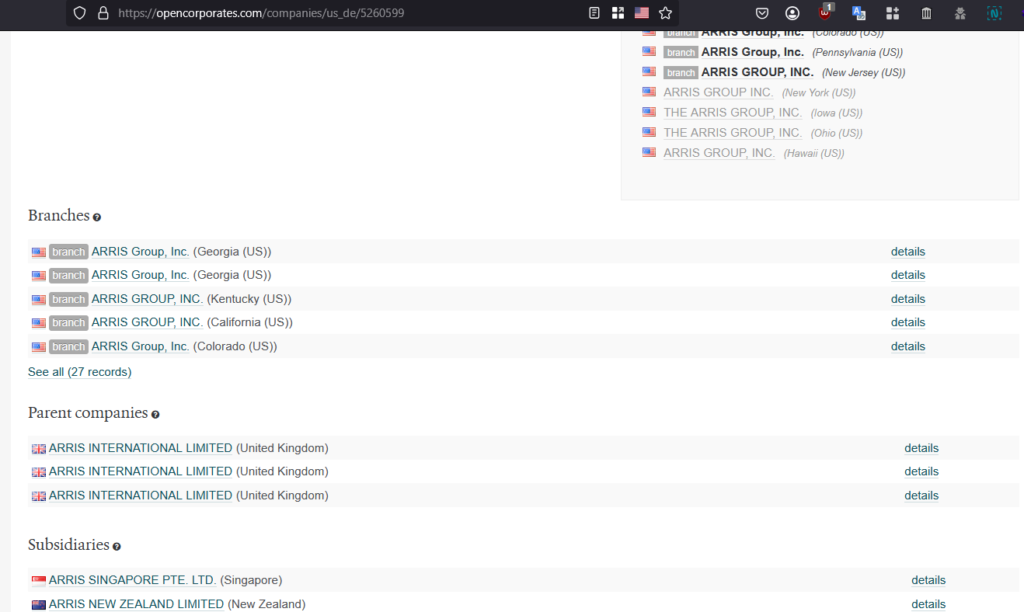View details for the Colorado branch row
This screenshot has width=1024, height=612.
pyautogui.click(x=908, y=346)
